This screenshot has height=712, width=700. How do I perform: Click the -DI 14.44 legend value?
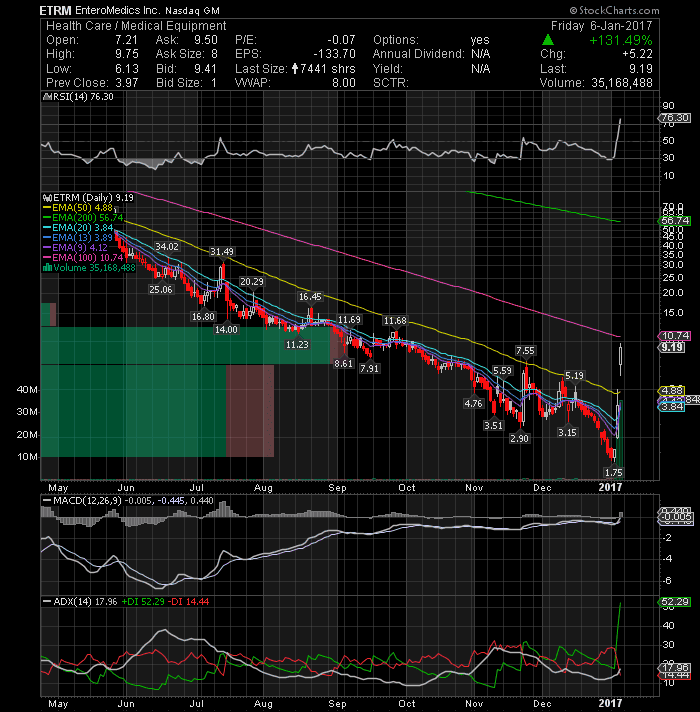tap(188, 602)
